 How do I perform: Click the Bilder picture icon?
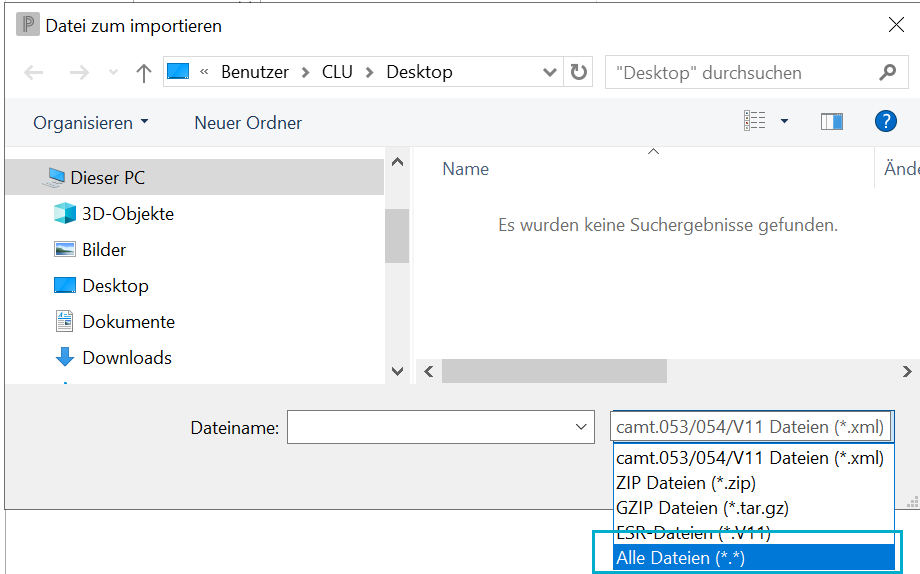pos(65,249)
